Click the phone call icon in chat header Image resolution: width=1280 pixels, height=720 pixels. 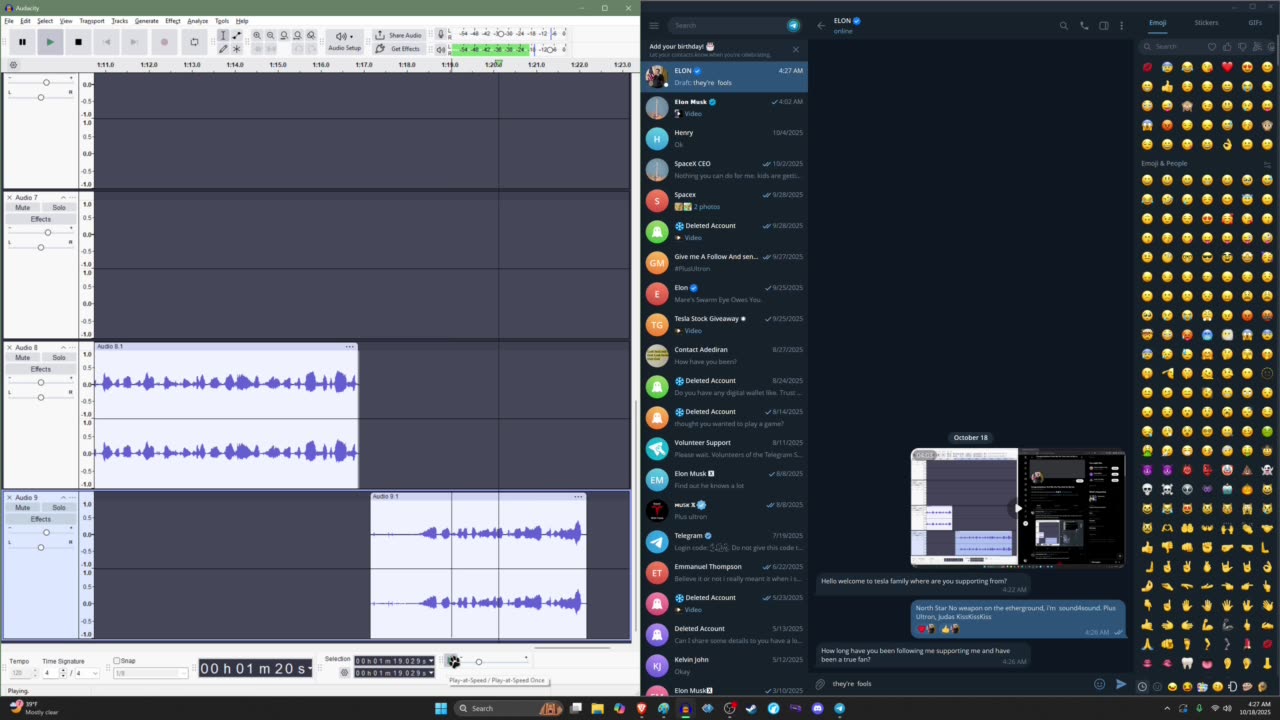point(1084,25)
